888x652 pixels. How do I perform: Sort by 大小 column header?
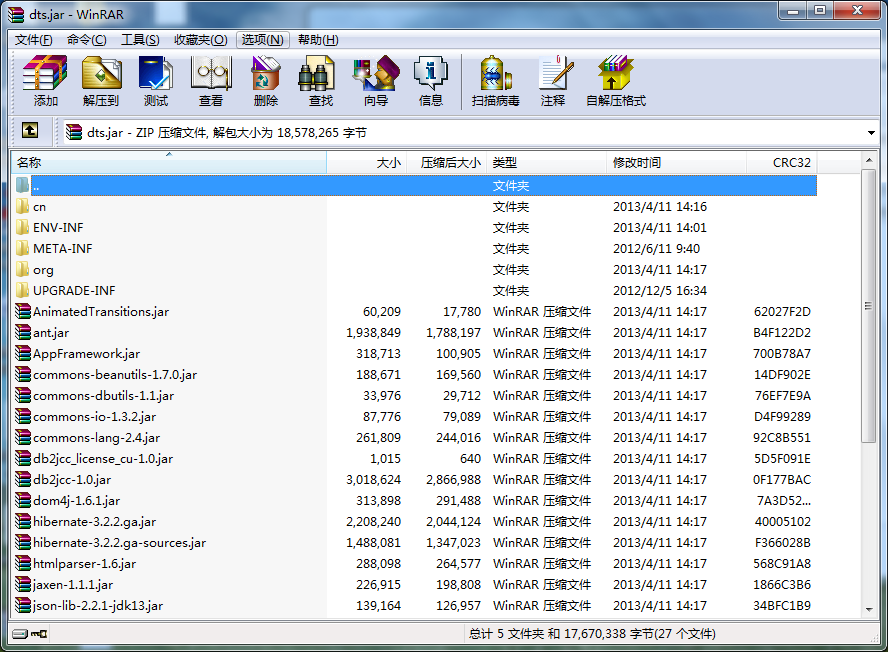coord(366,163)
